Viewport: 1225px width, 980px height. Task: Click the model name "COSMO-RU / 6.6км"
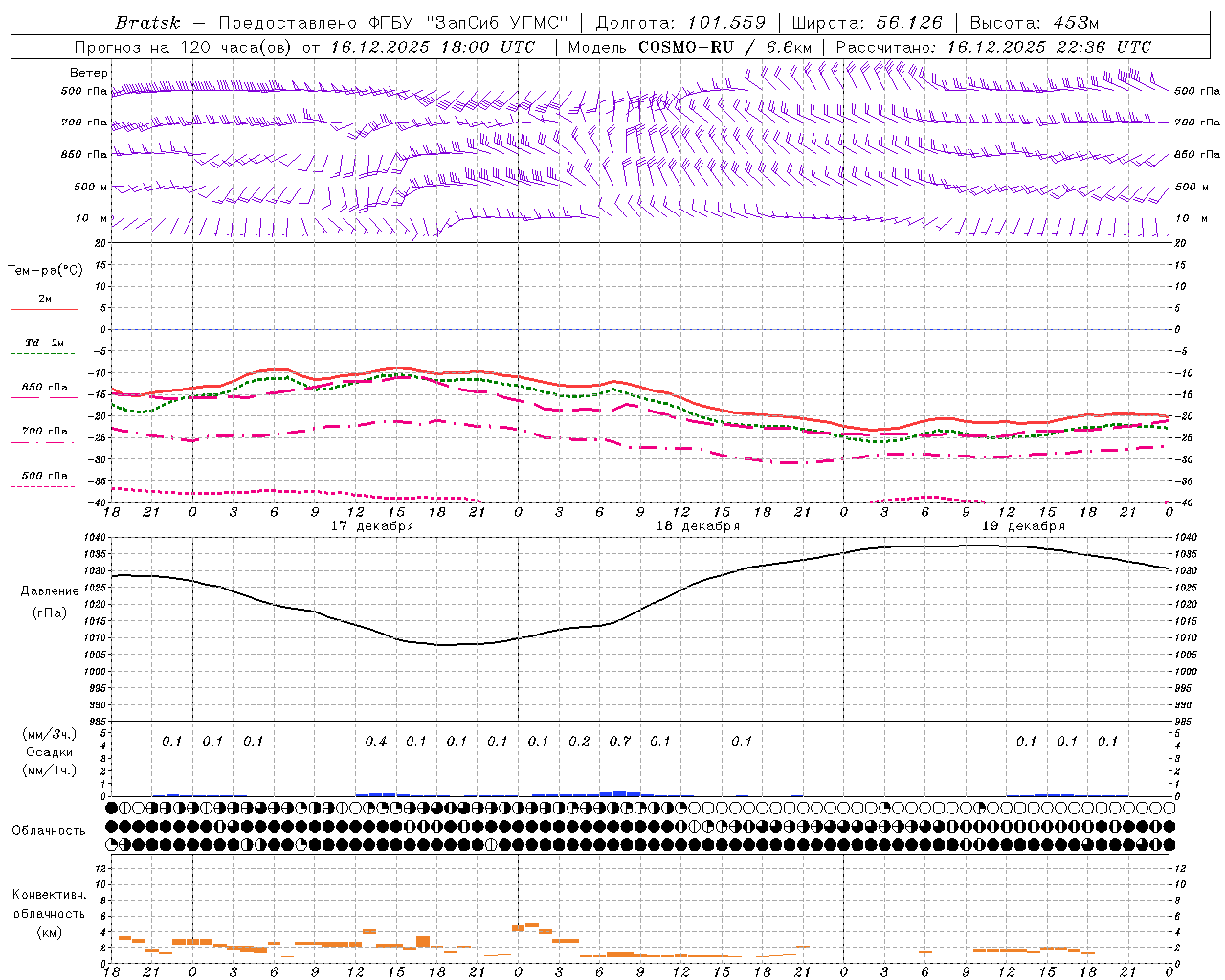725,47
